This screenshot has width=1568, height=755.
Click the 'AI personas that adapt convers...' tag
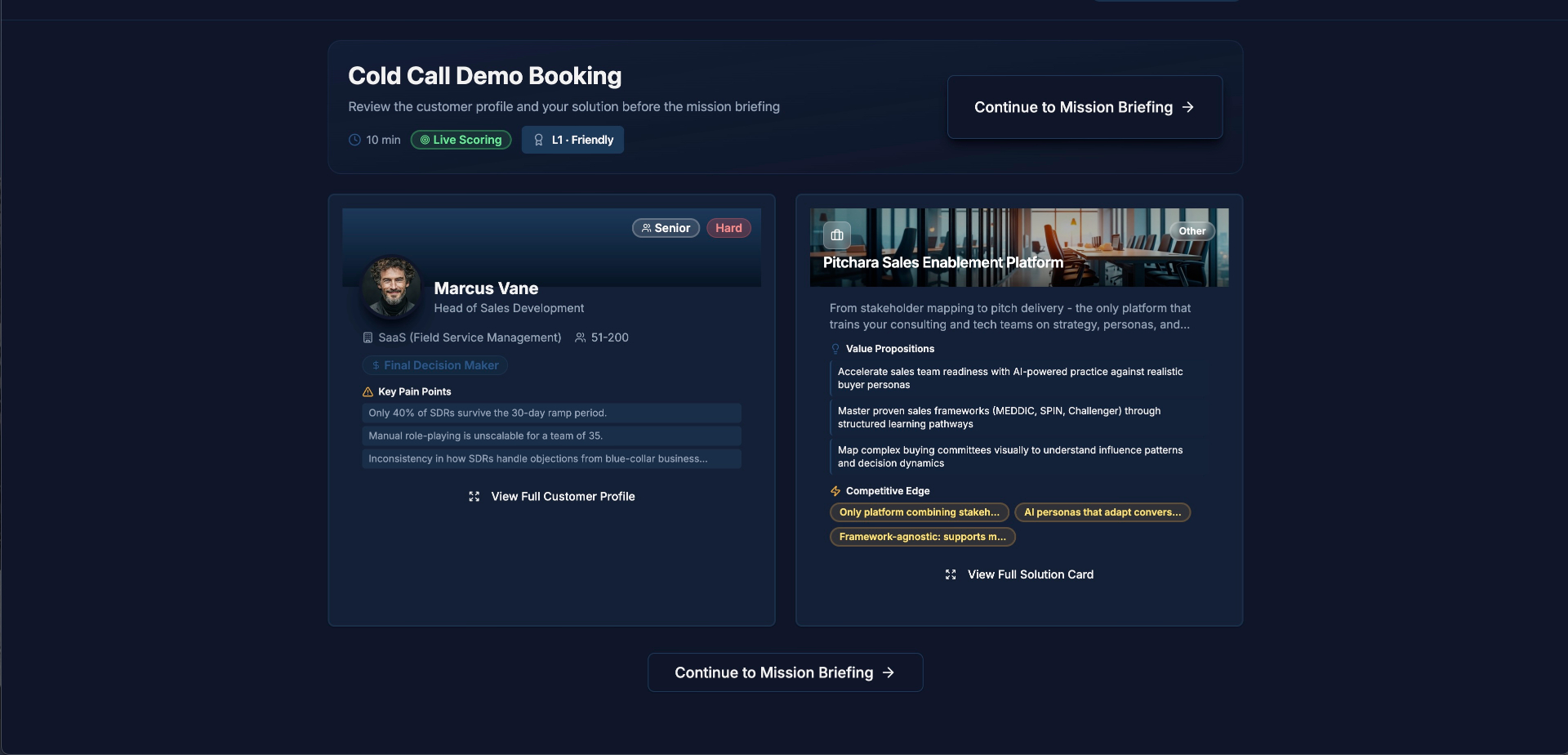point(1102,512)
